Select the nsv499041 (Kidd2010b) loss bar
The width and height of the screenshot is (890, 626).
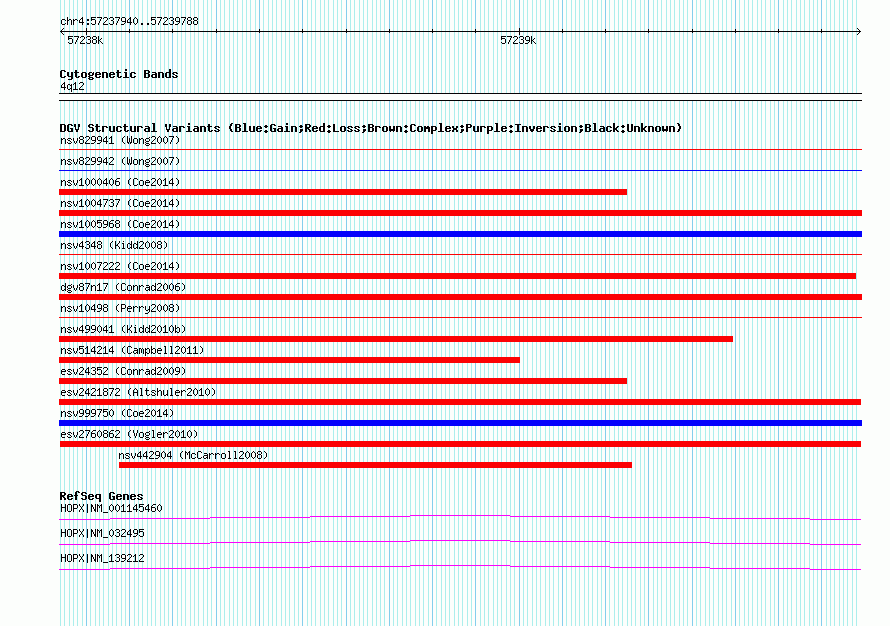[396, 339]
